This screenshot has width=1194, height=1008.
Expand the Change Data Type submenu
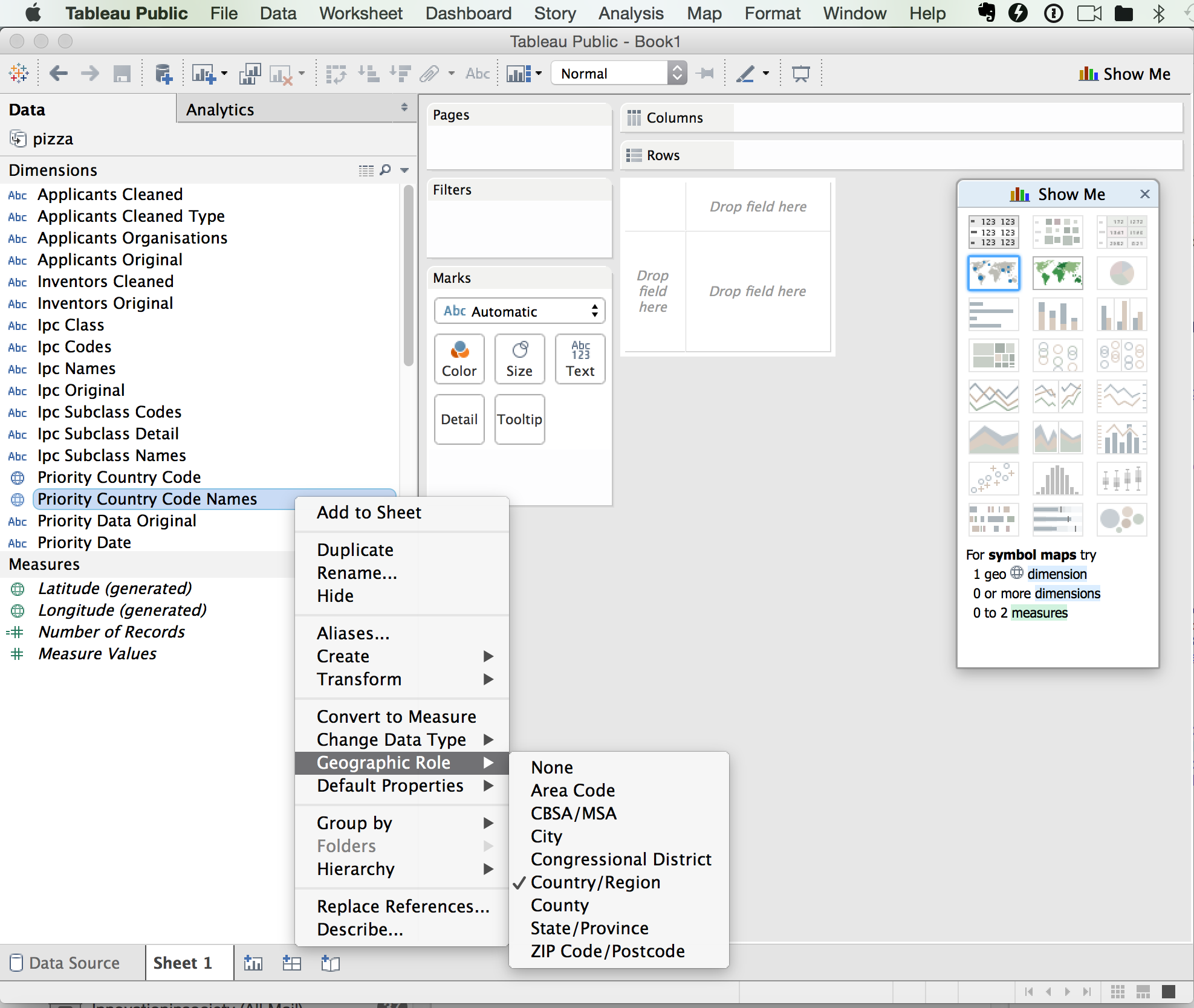pos(401,740)
